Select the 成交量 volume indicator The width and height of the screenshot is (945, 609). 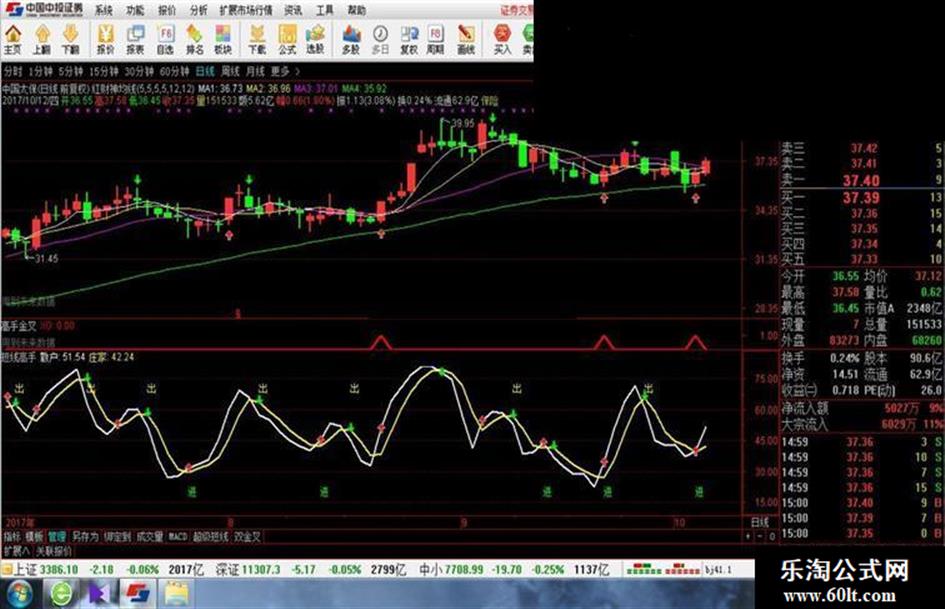[150, 536]
